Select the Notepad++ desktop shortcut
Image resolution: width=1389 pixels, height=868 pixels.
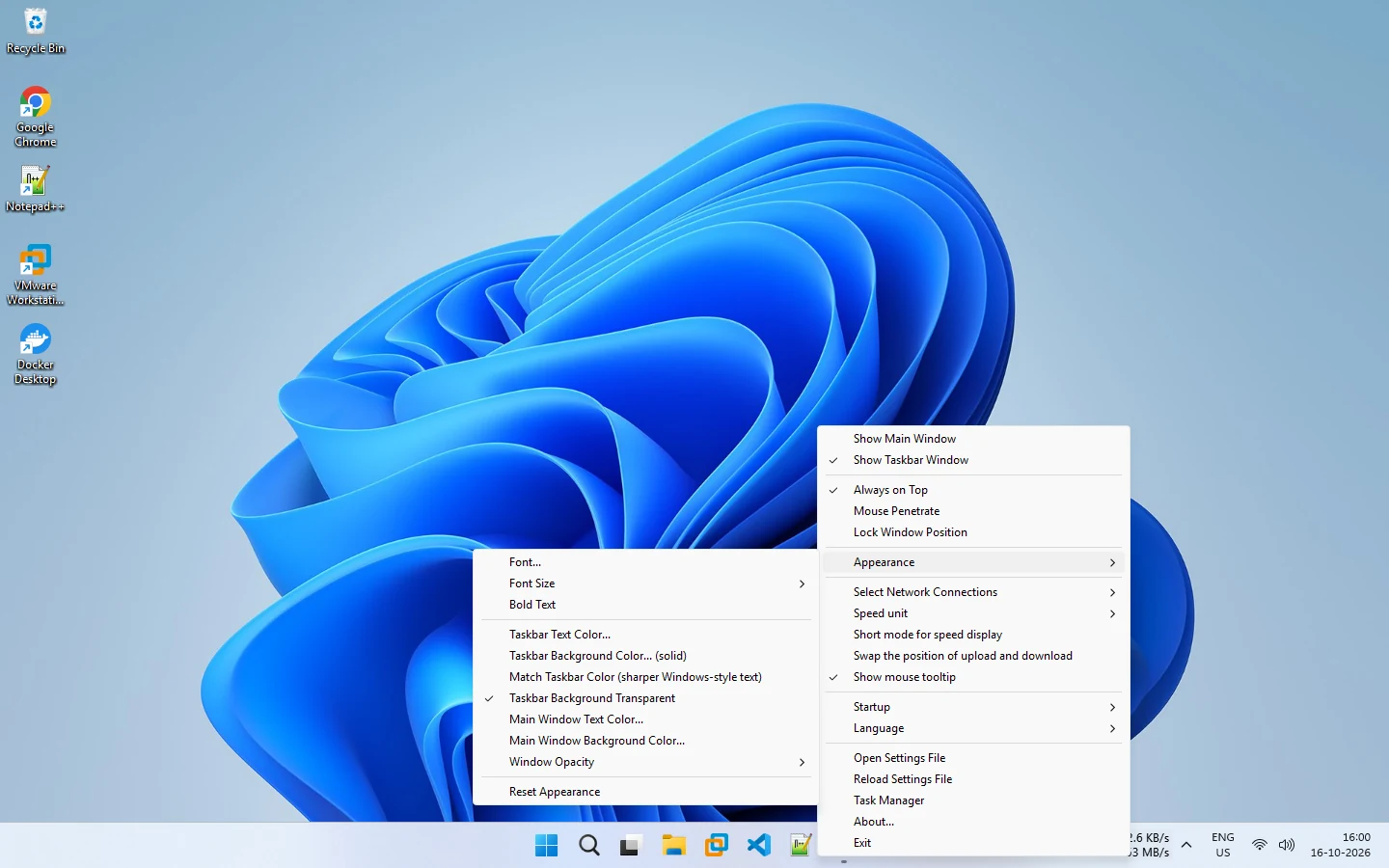36,189
